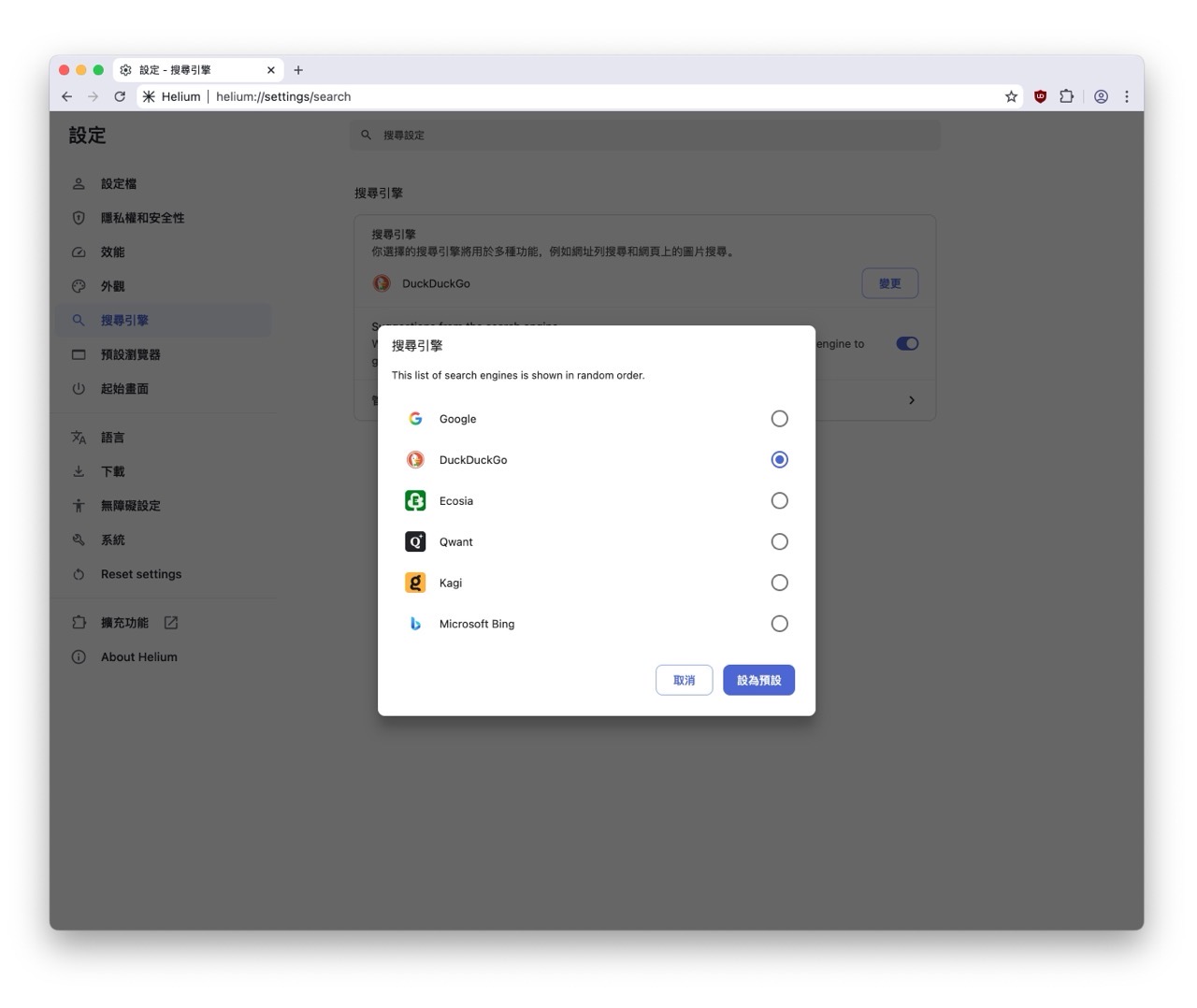Expand the row with right chevron
1197x1008 pixels.
(912, 400)
